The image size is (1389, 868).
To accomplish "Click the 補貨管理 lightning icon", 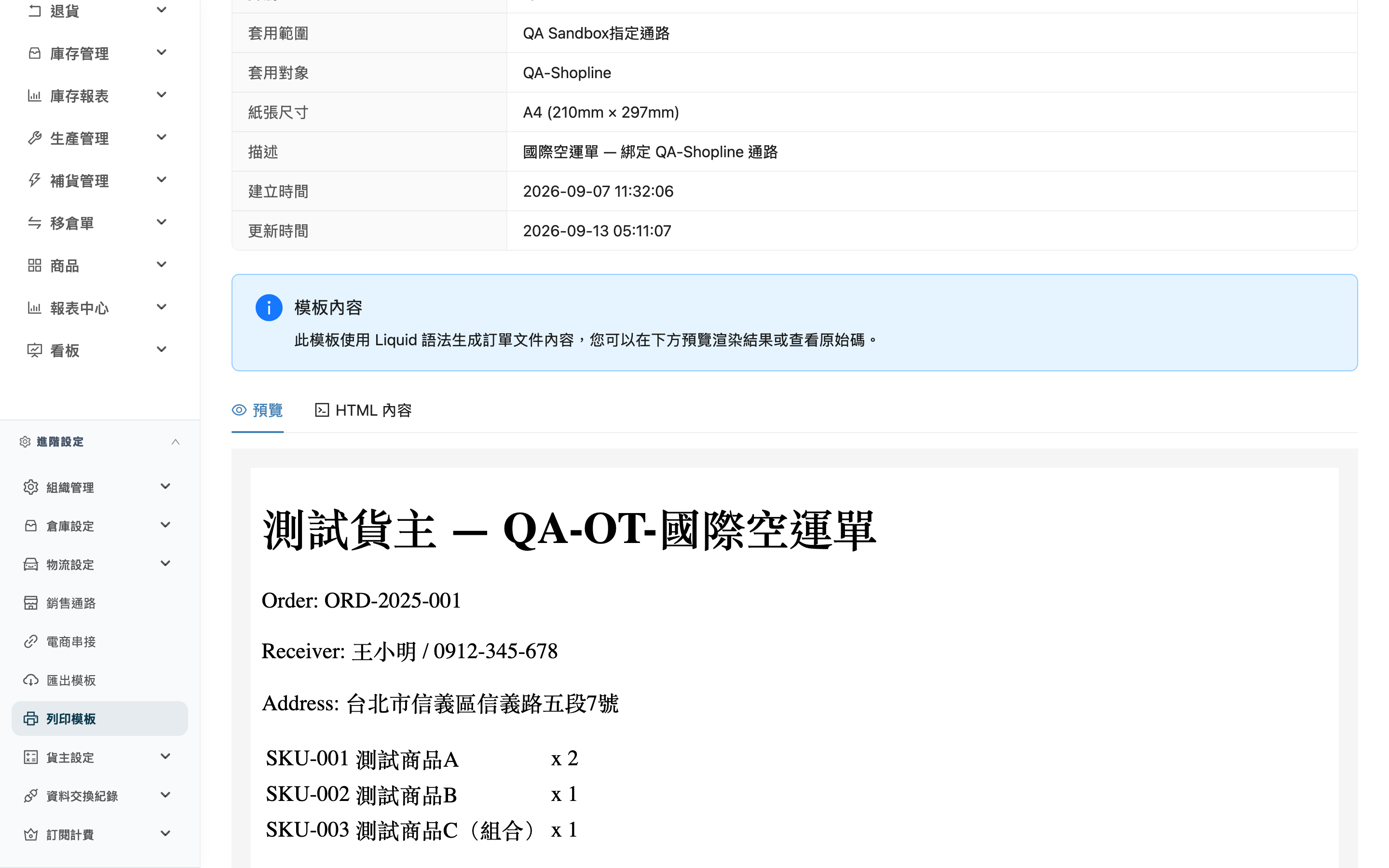I will [34, 180].
